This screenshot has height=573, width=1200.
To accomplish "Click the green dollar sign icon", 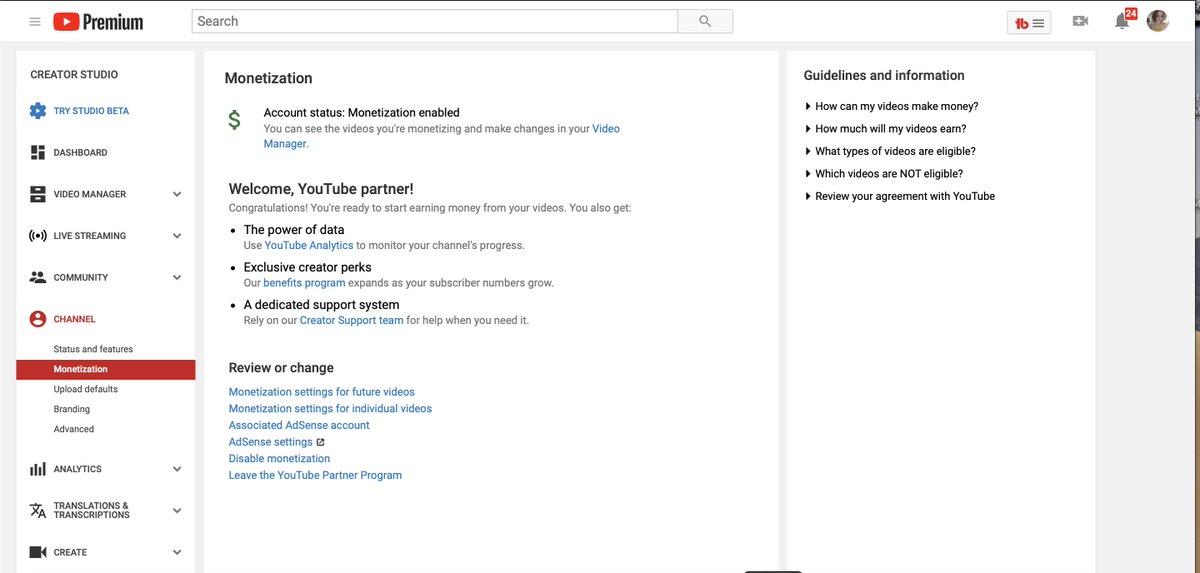I will [234, 121].
